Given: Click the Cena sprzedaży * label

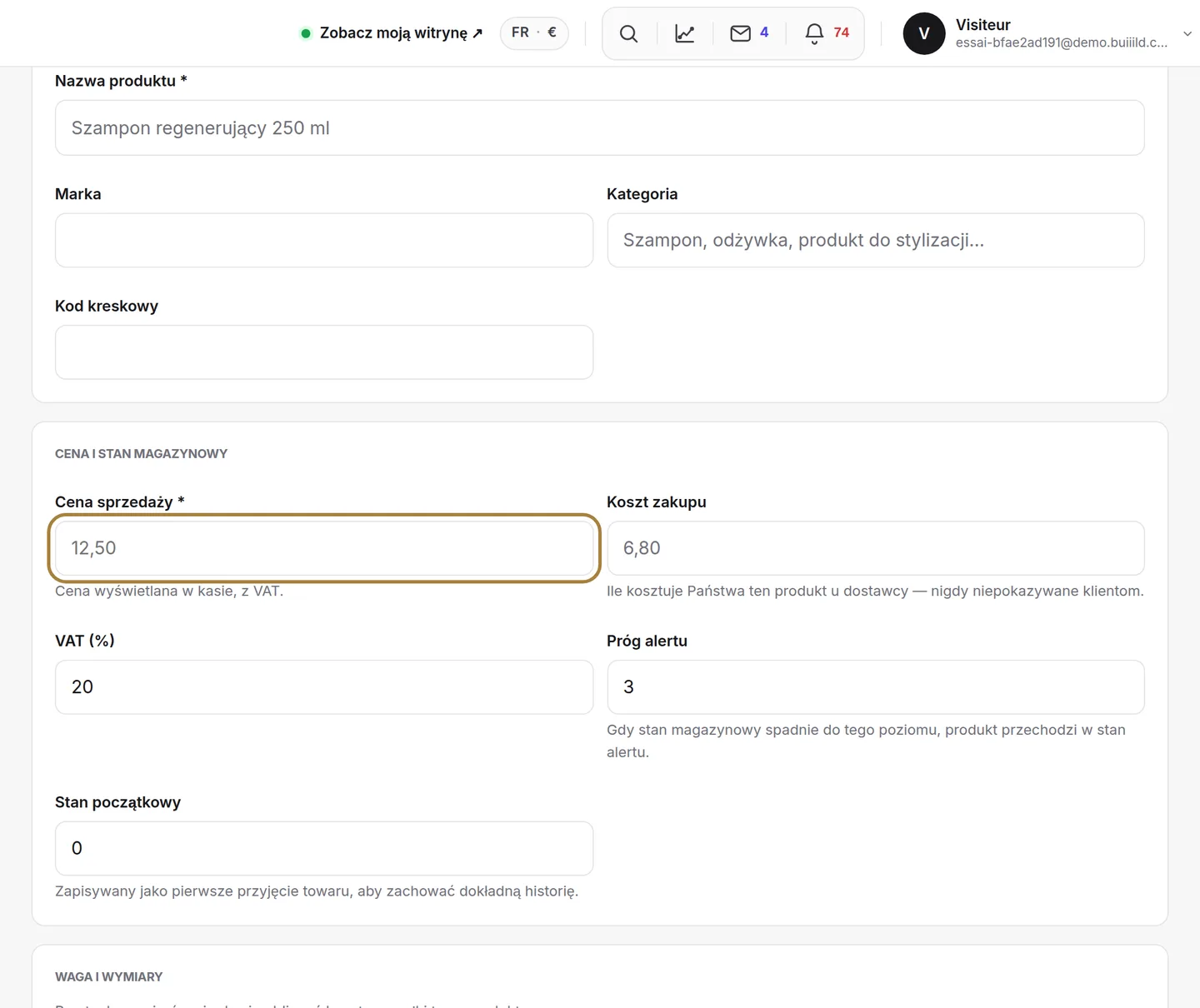Looking at the screenshot, I should tap(120, 502).
